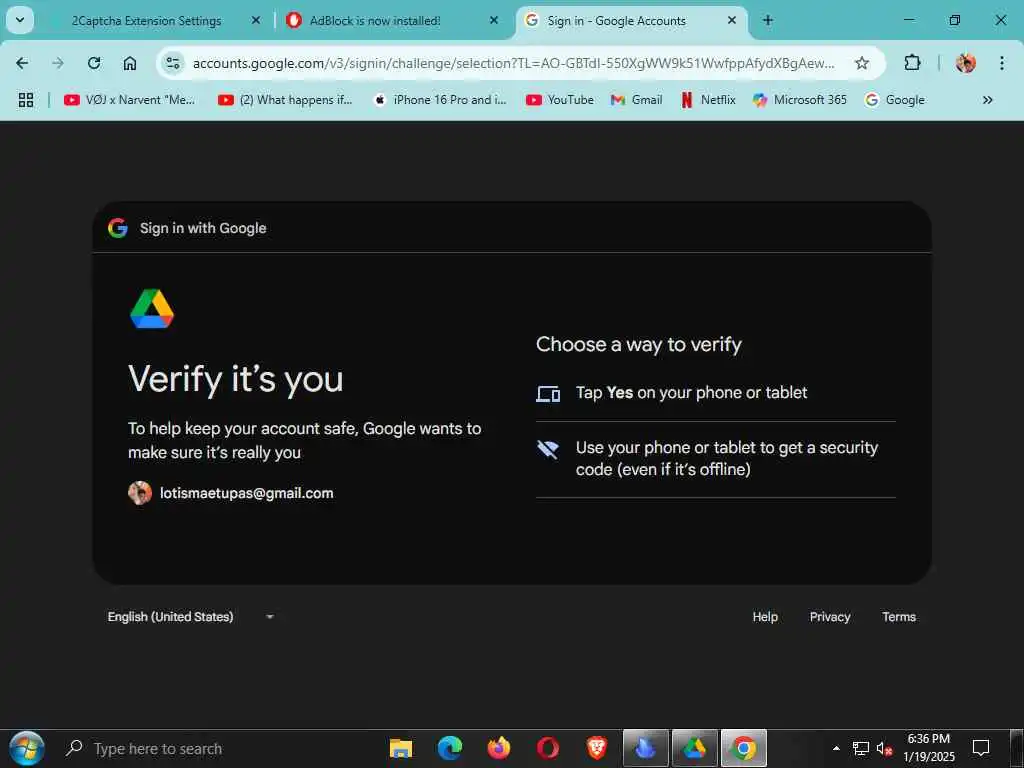Image resolution: width=1024 pixels, height=768 pixels.
Task: Launch Brave browser from taskbar
Action: (x=596, y=748)
